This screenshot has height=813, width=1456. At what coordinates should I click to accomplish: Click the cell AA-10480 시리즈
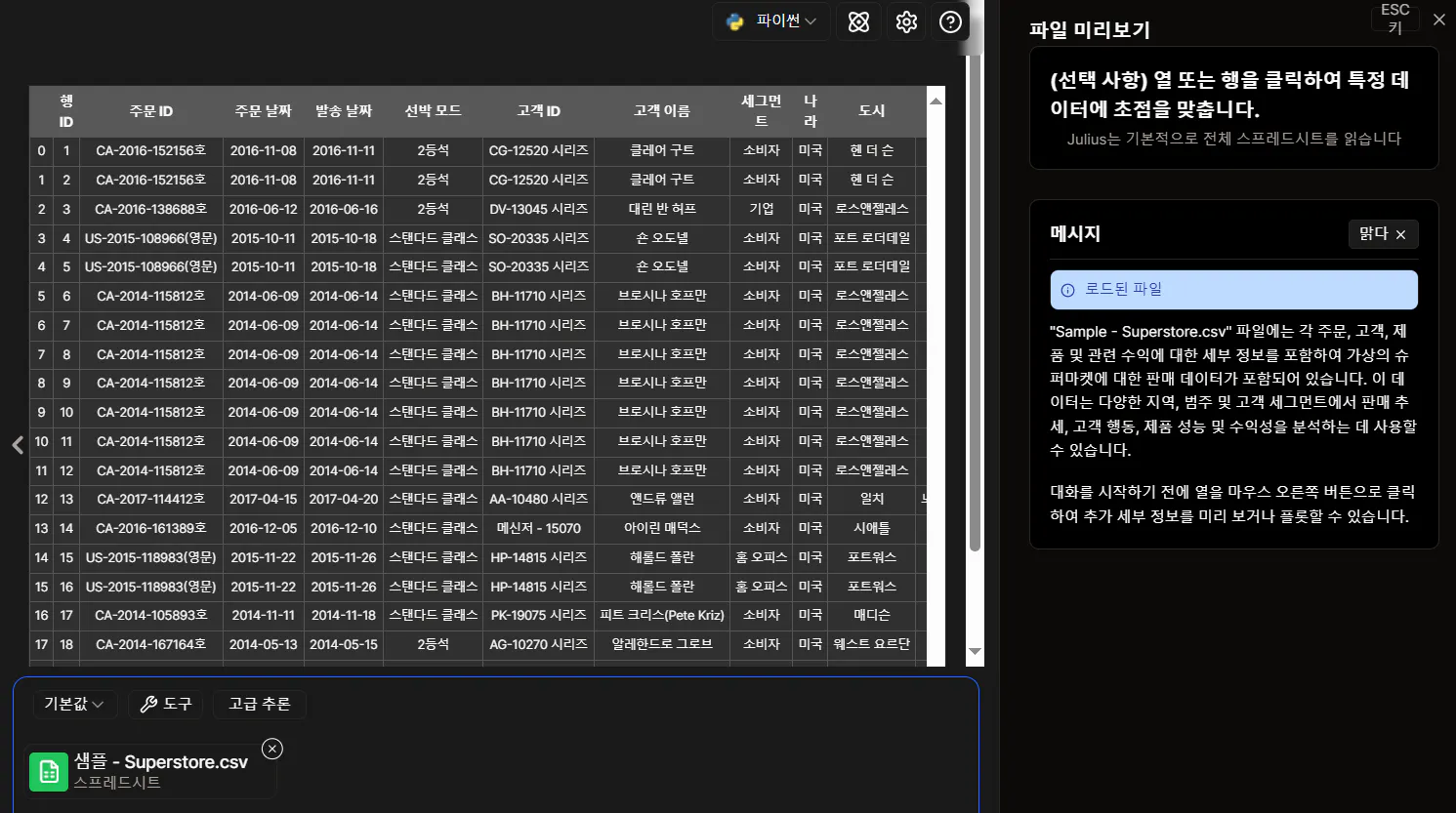[x=539, y=499]
